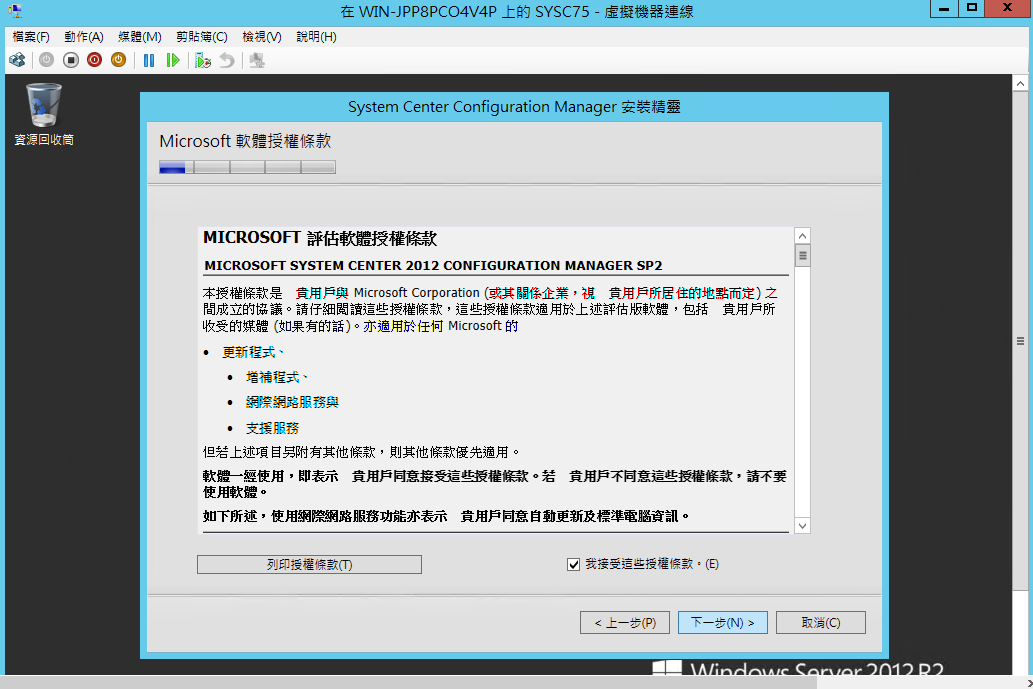Click the VM window vertical scrollbar grip
Viewport: 1033px width, 689px height.
[1020, 341]
